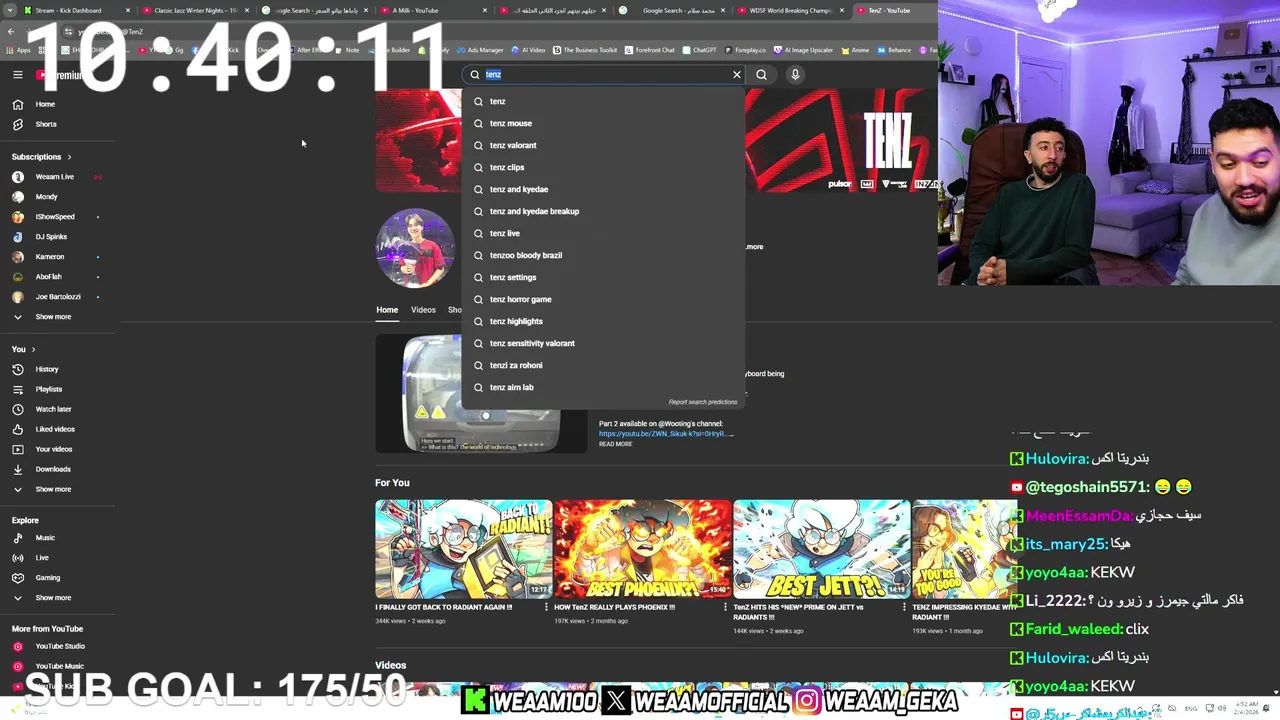Switch to 'A Milli - YouTube' browser tab

[432, 10]
